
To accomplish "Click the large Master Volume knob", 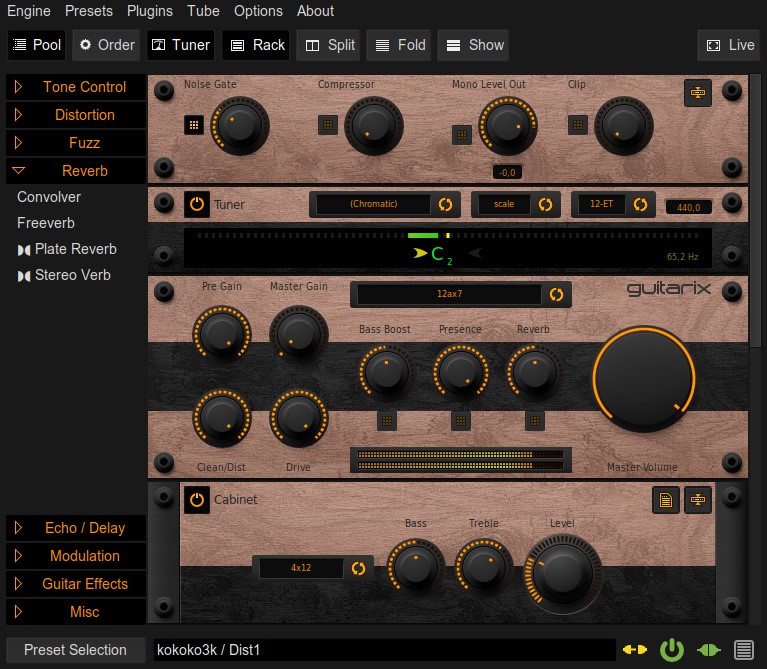I will (x=643, y=378).
